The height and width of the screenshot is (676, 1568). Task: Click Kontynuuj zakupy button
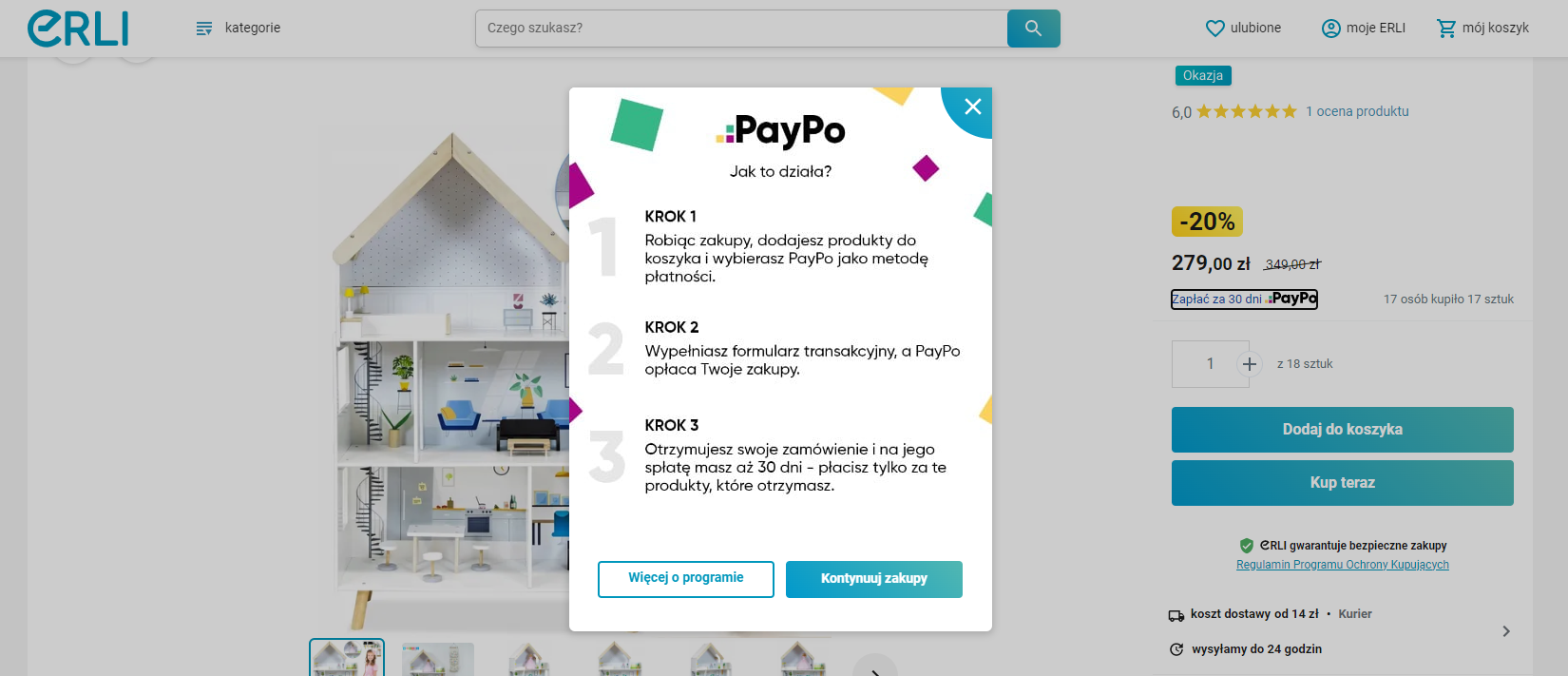coord(874,579)
